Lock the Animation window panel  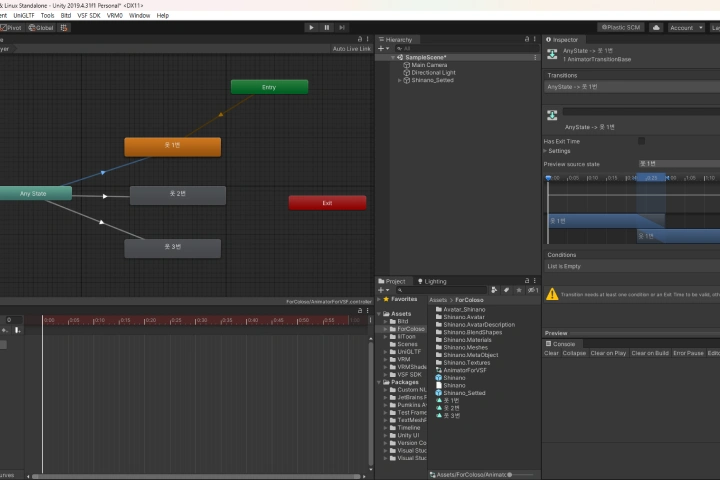(360, 311)
